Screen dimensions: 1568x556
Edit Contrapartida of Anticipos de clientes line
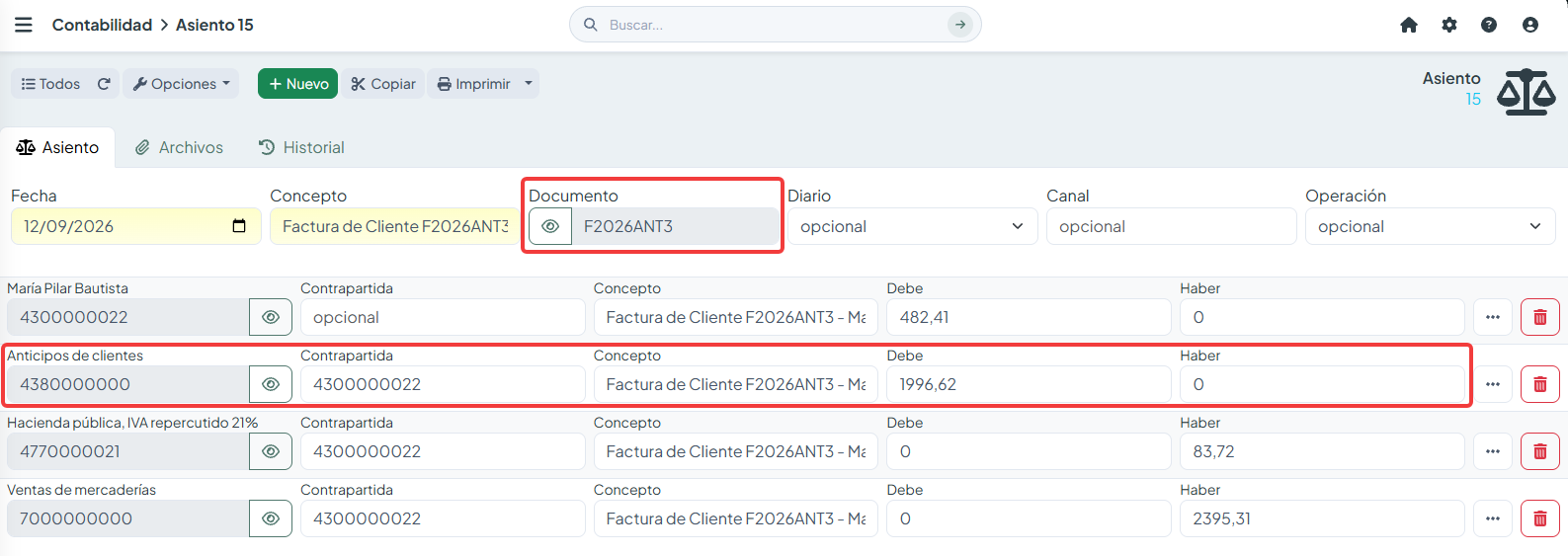pyautogui.click(x=443, y=384)
